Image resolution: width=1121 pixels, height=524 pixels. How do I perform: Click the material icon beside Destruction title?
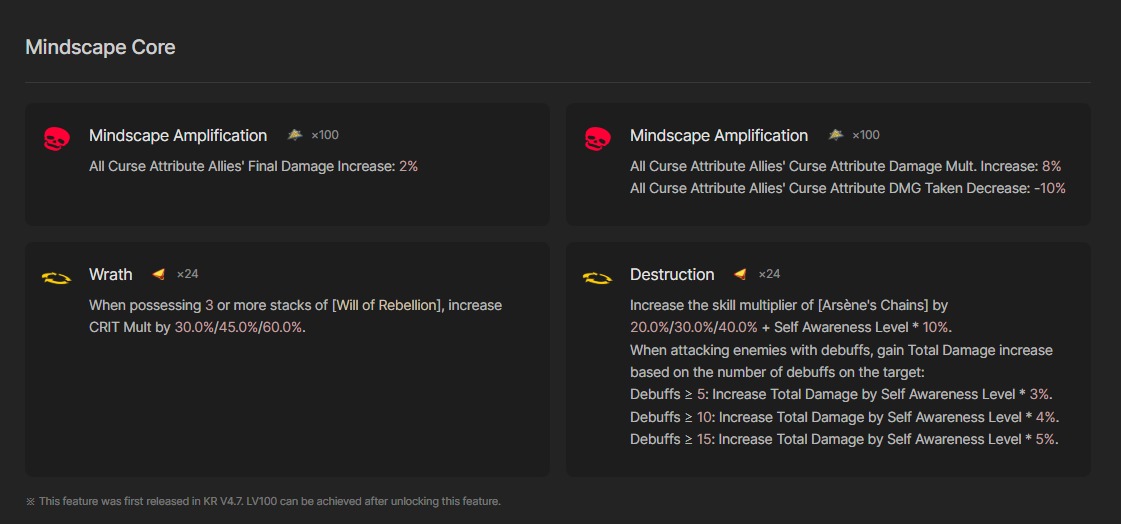[x=740, y=274]
